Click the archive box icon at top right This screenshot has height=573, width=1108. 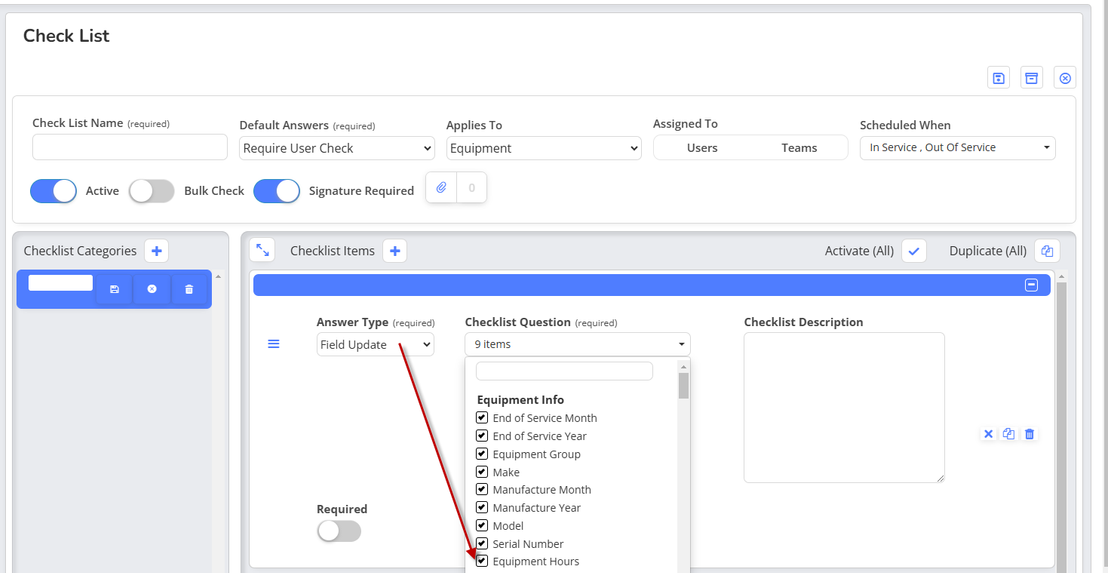(1032, 78)
